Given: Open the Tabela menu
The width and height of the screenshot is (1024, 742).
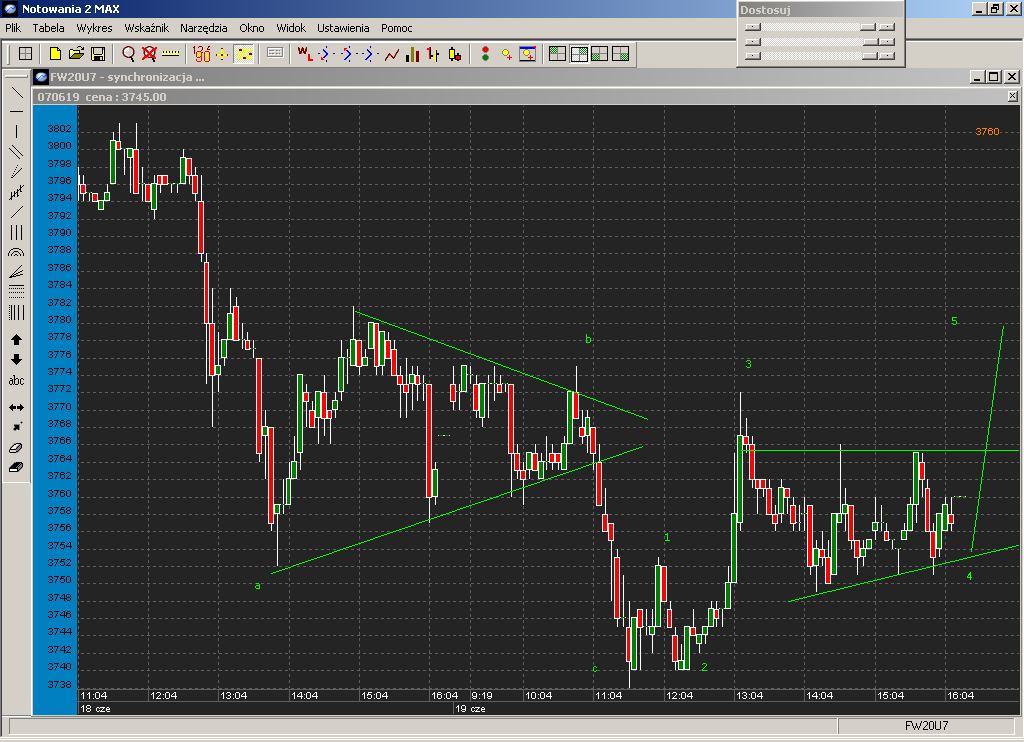Looking at the screenshot, I should point(48,27).
